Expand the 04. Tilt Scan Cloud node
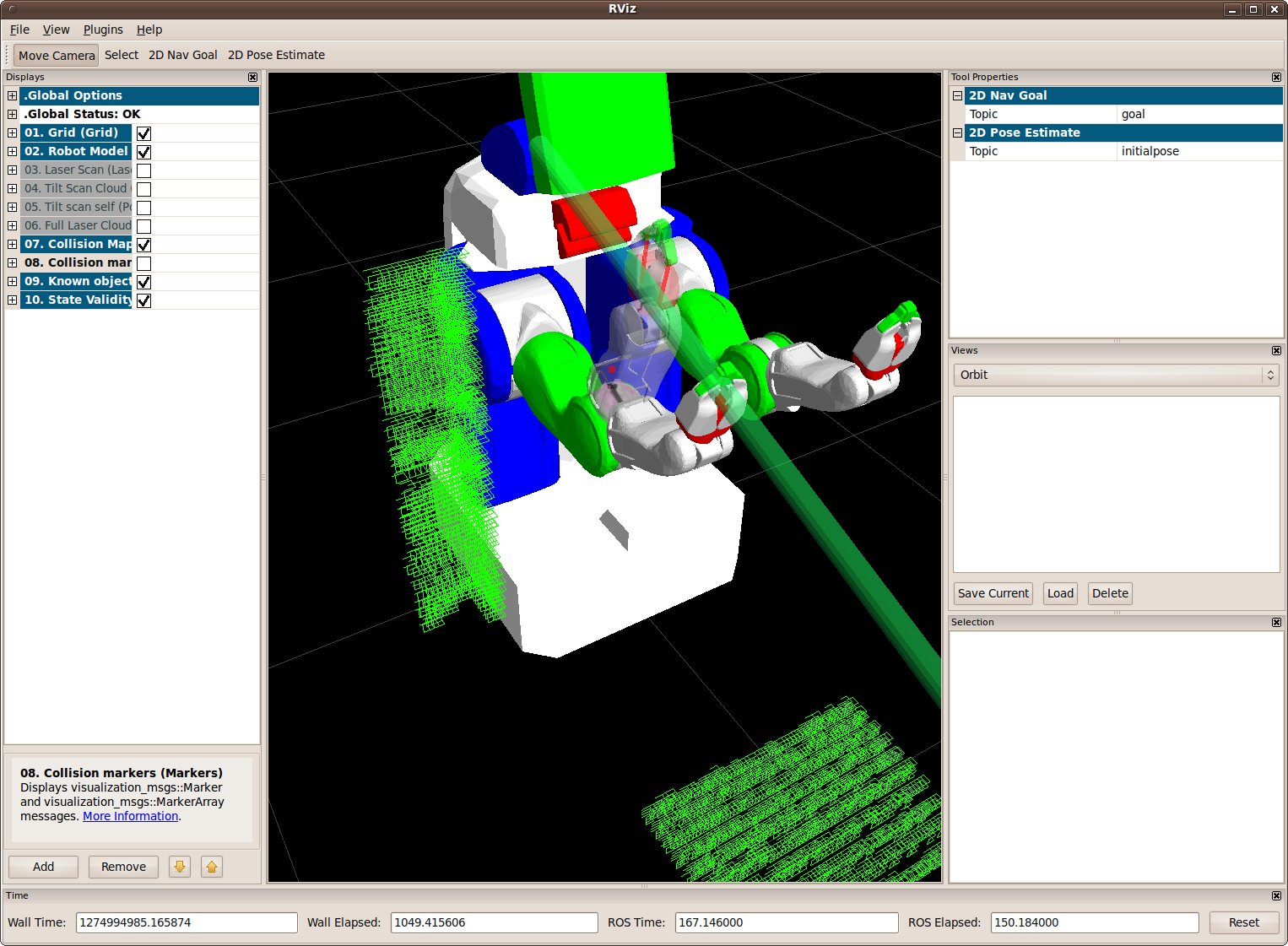Viewport: 1288px width, 946px height. [x=12, y=188]
